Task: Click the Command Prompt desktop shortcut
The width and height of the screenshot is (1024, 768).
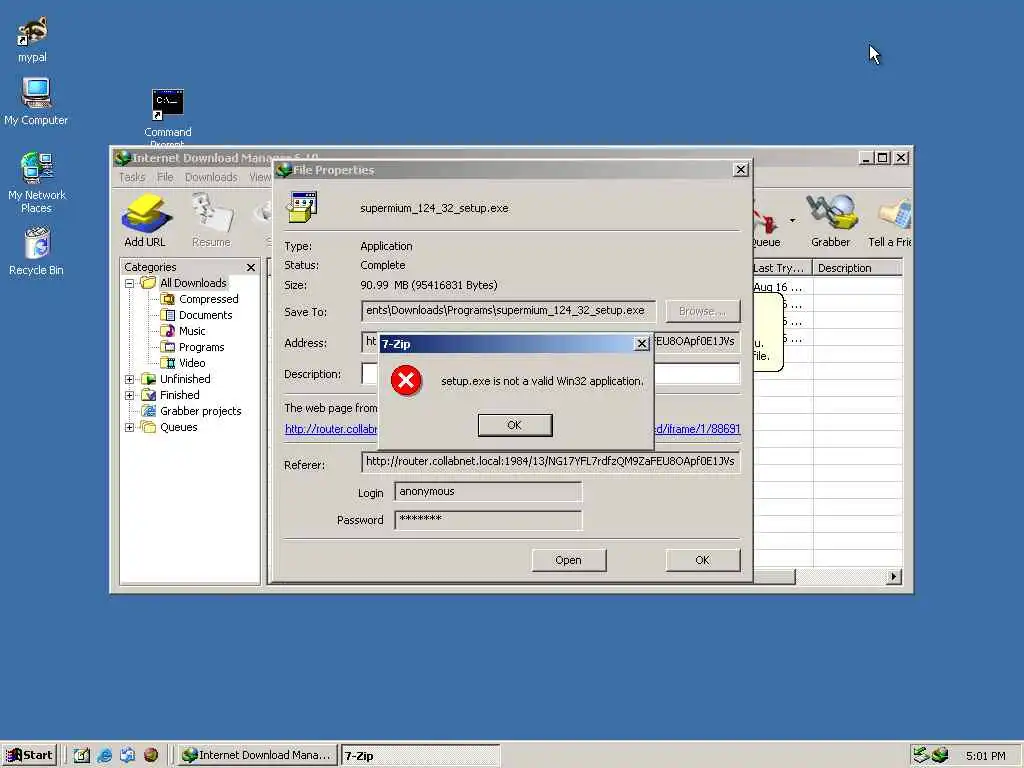Action: point(168,116)
